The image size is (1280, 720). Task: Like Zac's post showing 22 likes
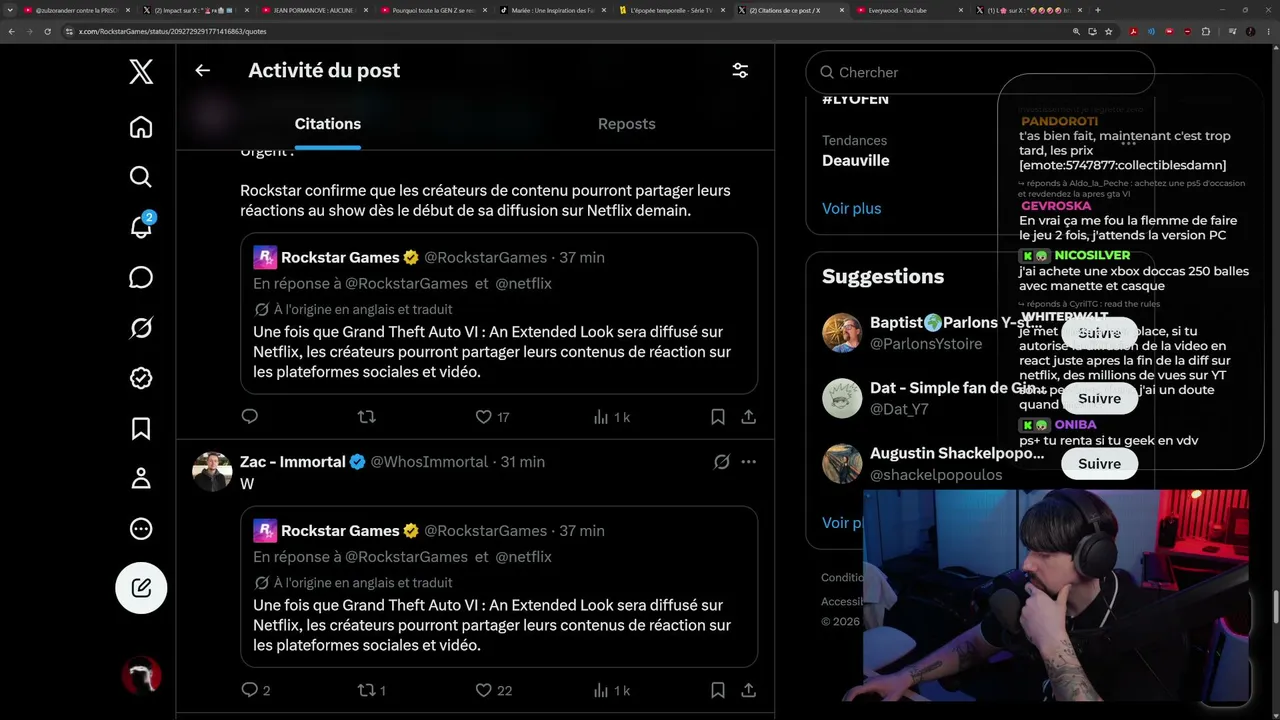point(493,690)
